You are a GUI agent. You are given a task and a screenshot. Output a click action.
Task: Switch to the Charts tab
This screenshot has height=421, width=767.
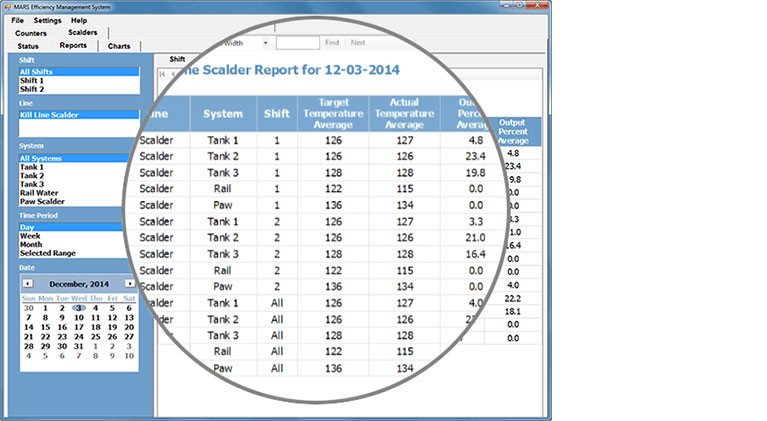(x=119, y=46)
